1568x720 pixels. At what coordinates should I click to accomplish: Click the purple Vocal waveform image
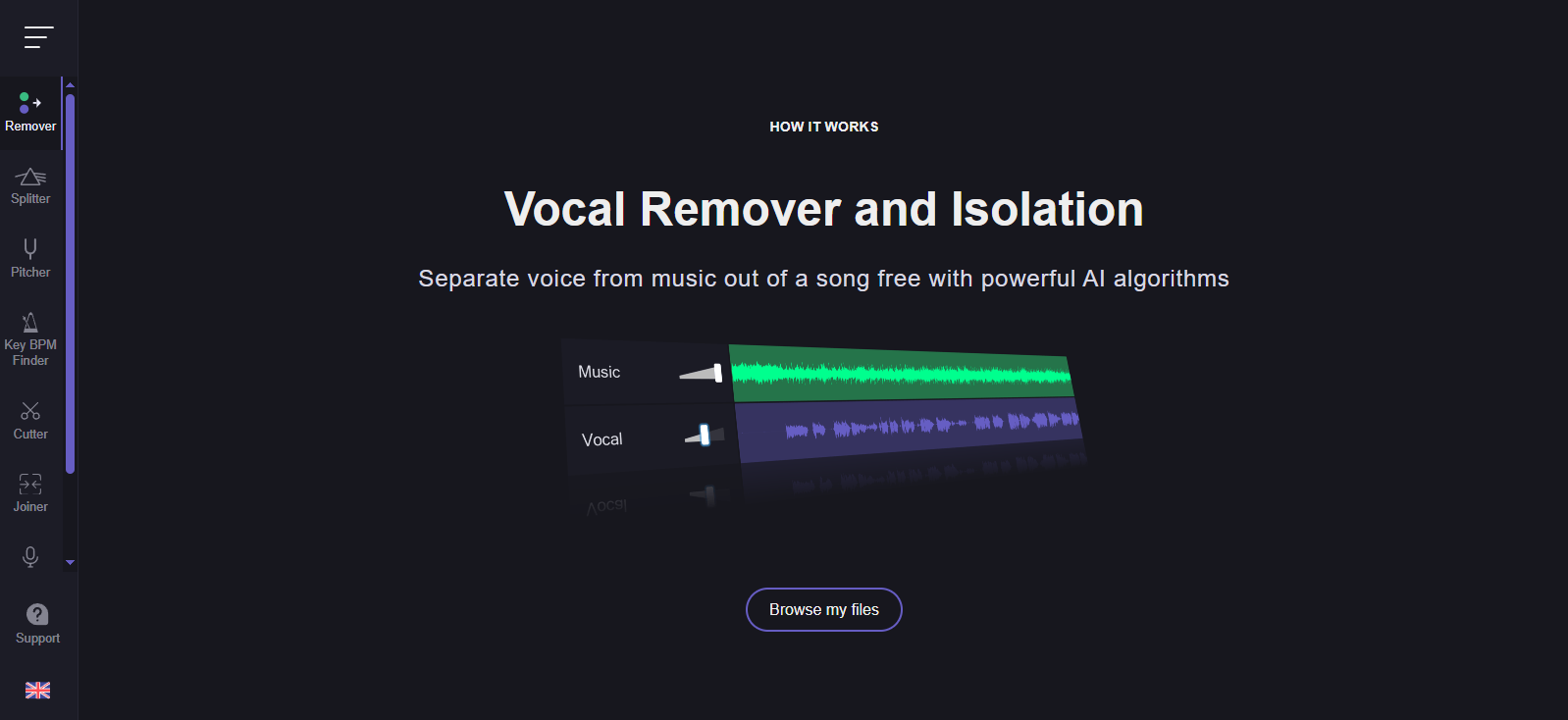point(910,429)
